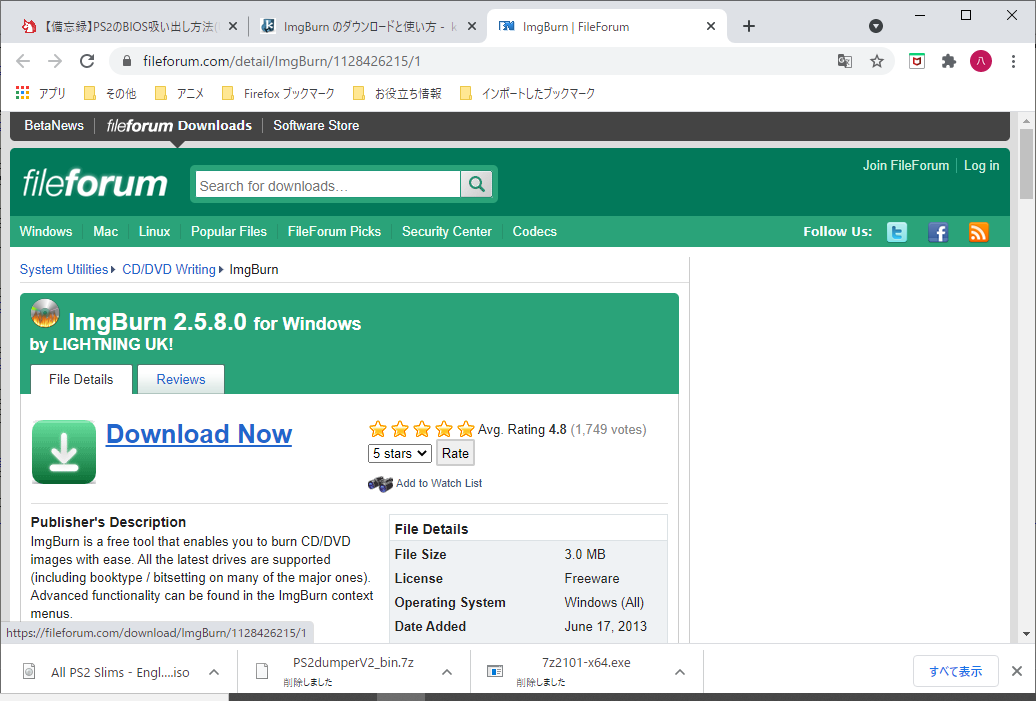Open FileForum Picks in the nav bar
The image size is (1036, 701).
[334, 232]
